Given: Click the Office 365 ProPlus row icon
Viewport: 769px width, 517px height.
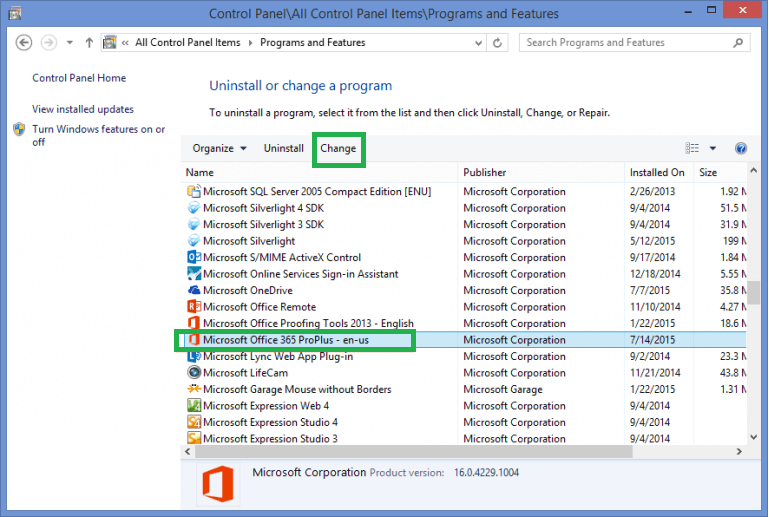Looking at the screenshot, I should (194, 340).
